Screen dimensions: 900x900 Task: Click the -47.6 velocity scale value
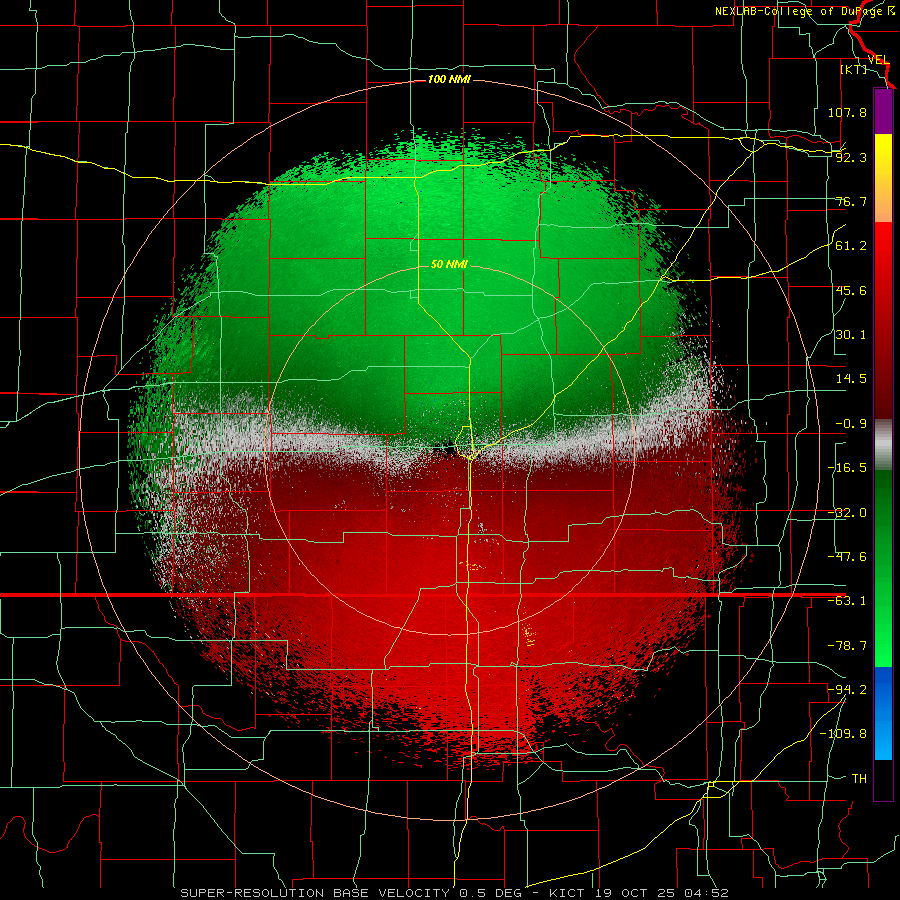point(847,557)
